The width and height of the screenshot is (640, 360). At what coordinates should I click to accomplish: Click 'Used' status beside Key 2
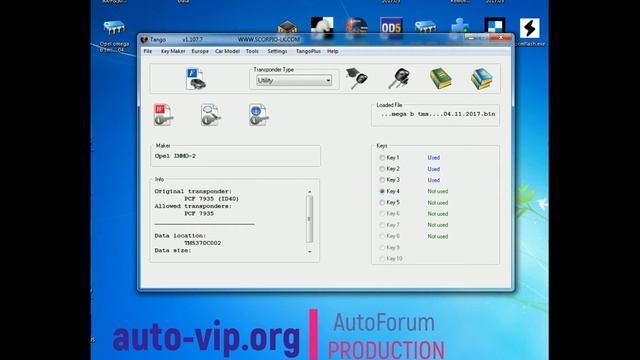click(433, 169)
